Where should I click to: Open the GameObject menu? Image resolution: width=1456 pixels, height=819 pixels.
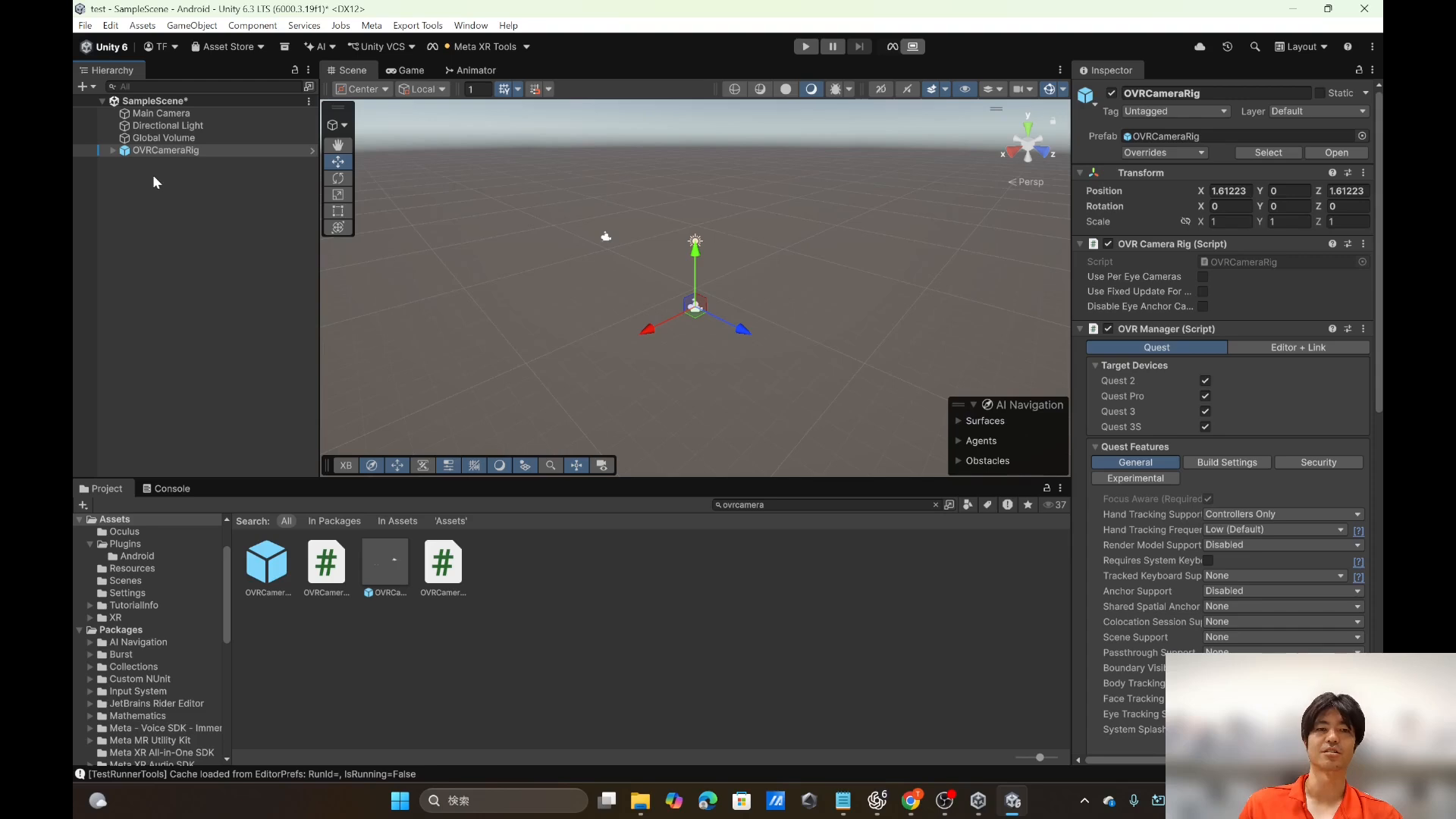pyautogui.click(x=192, y=26)
